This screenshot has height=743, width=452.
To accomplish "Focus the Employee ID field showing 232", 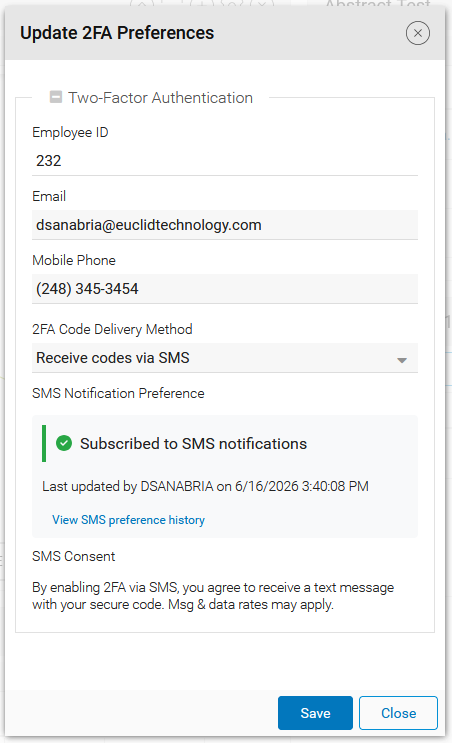I will (x=225, y=161).
